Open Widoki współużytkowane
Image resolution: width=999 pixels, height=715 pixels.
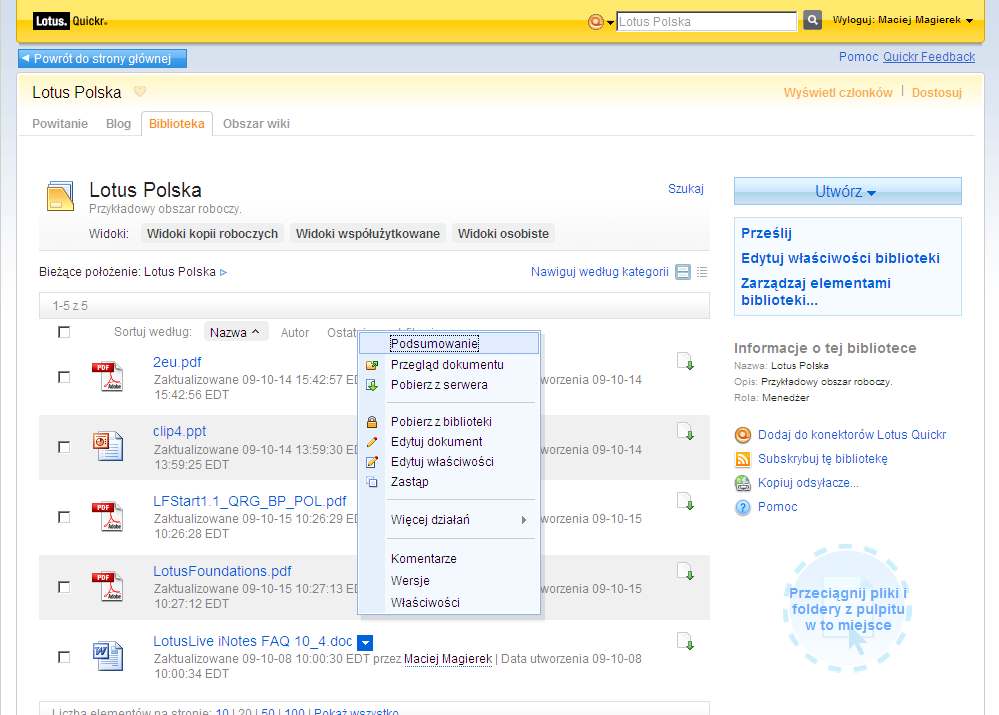[x=368, y=234]
